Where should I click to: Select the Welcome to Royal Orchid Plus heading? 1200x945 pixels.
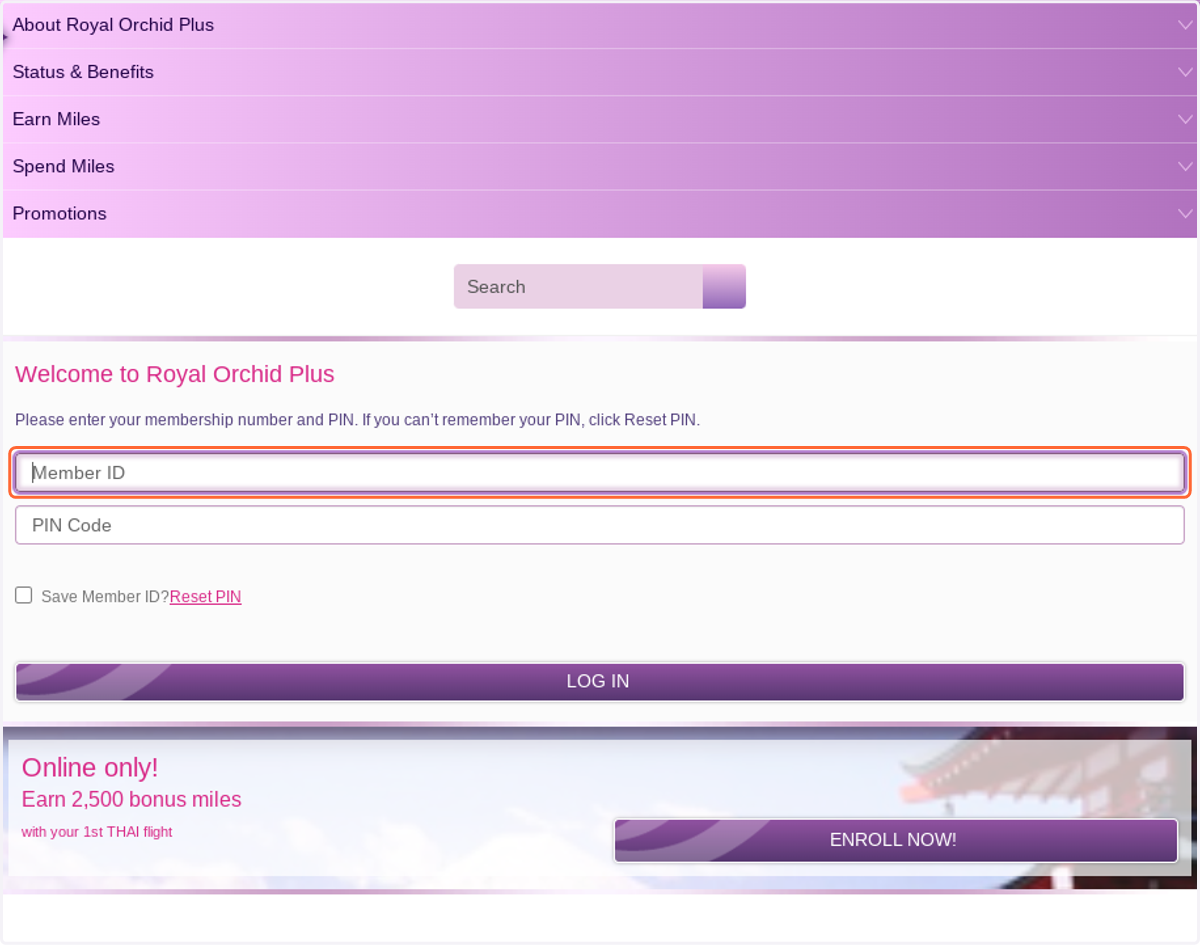pyautogui.click(x=175, y=375)
